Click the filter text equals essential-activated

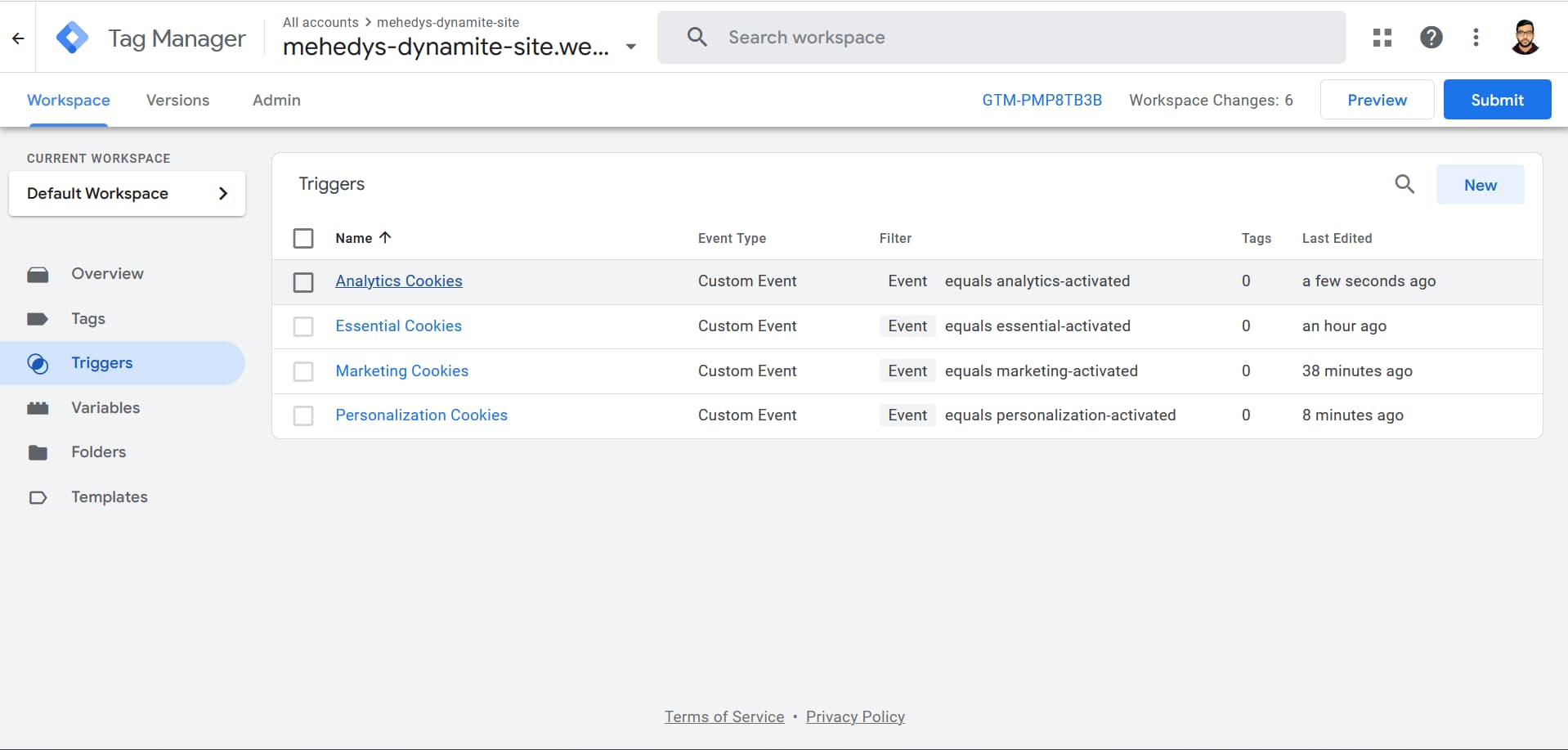[x=1037, y=326]
